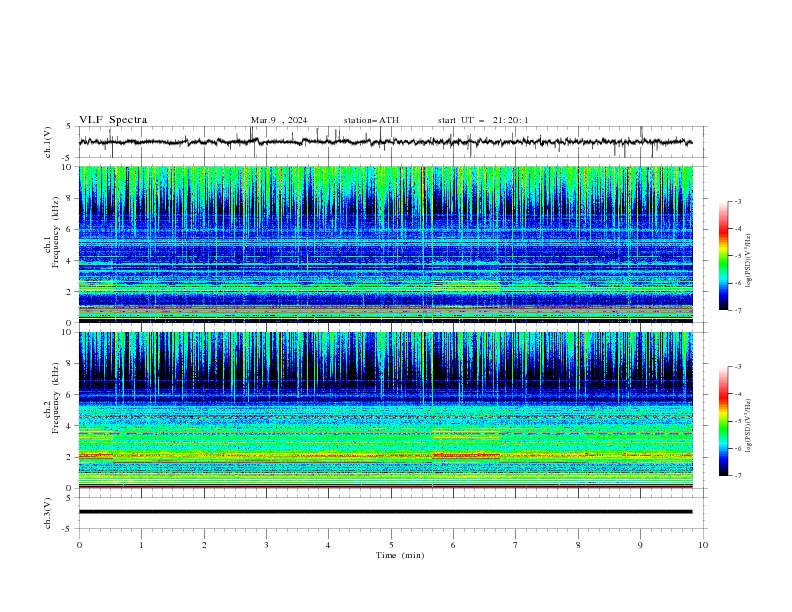The image size is (792, 612).
Task: Click the ch.1 spectrogram panel
Action: [x=386, y=244]
